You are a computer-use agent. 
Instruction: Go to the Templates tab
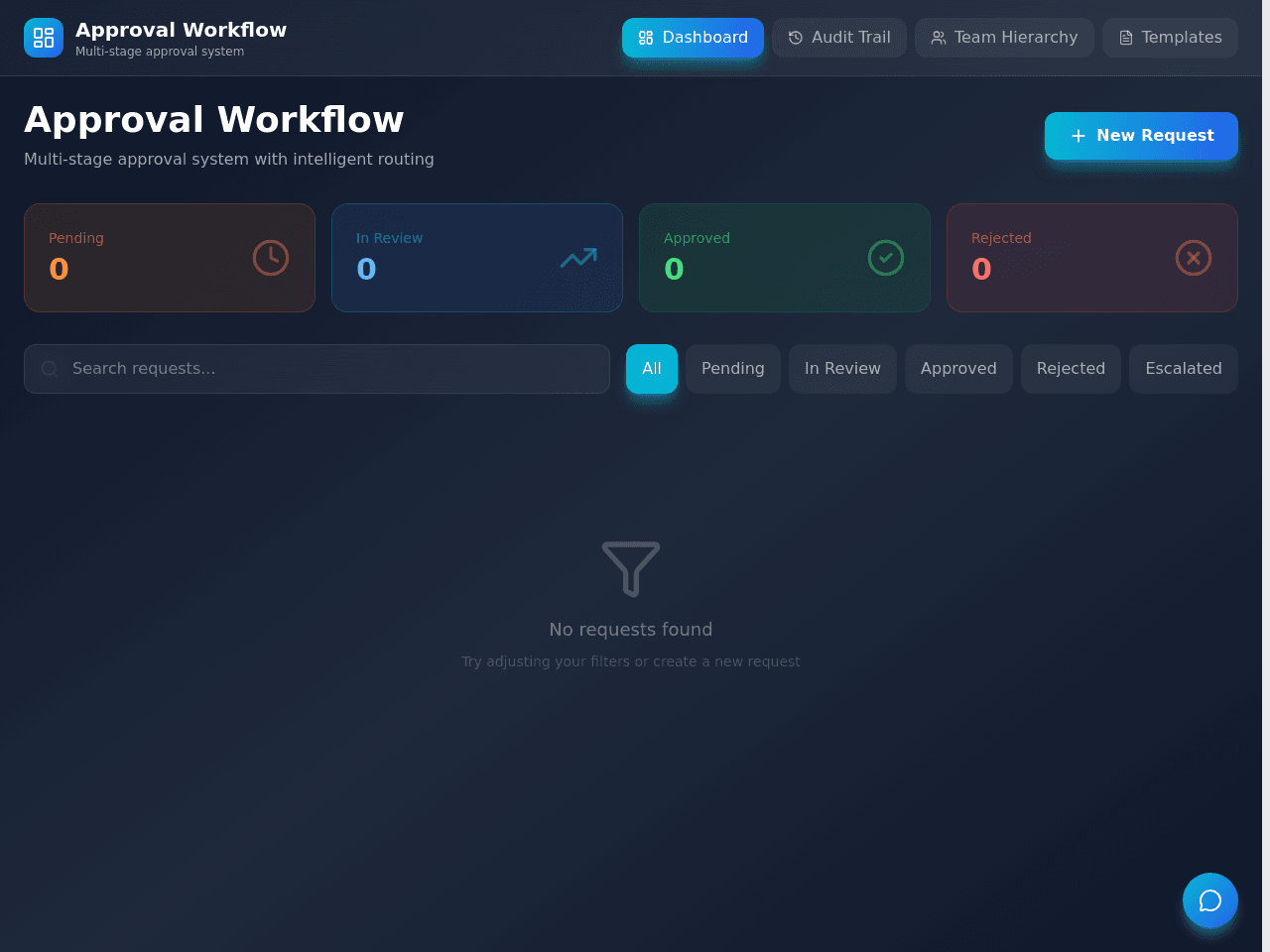pos(1170,38)
